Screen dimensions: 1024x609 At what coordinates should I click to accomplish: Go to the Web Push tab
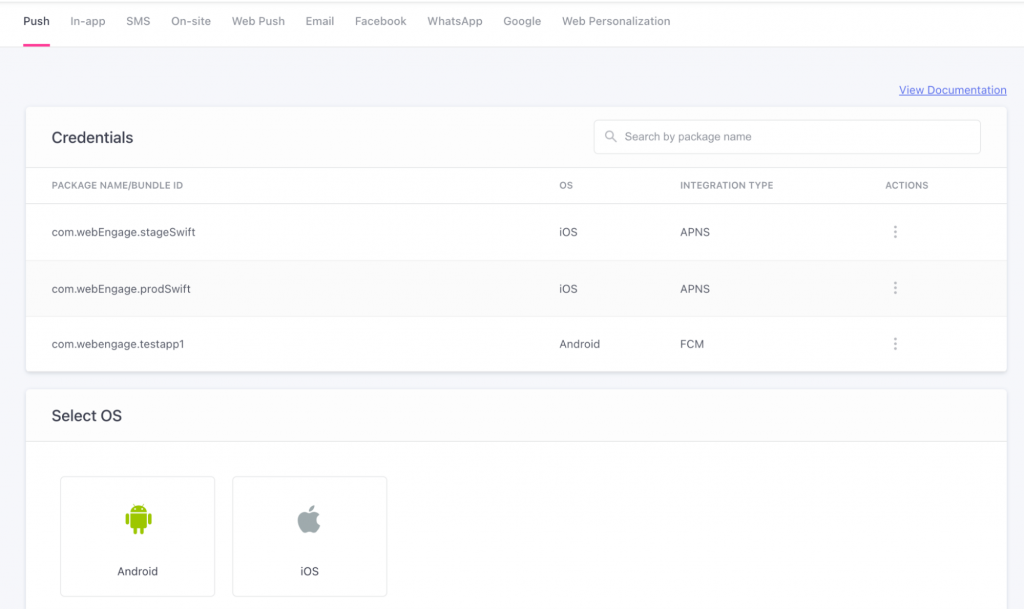258,21
